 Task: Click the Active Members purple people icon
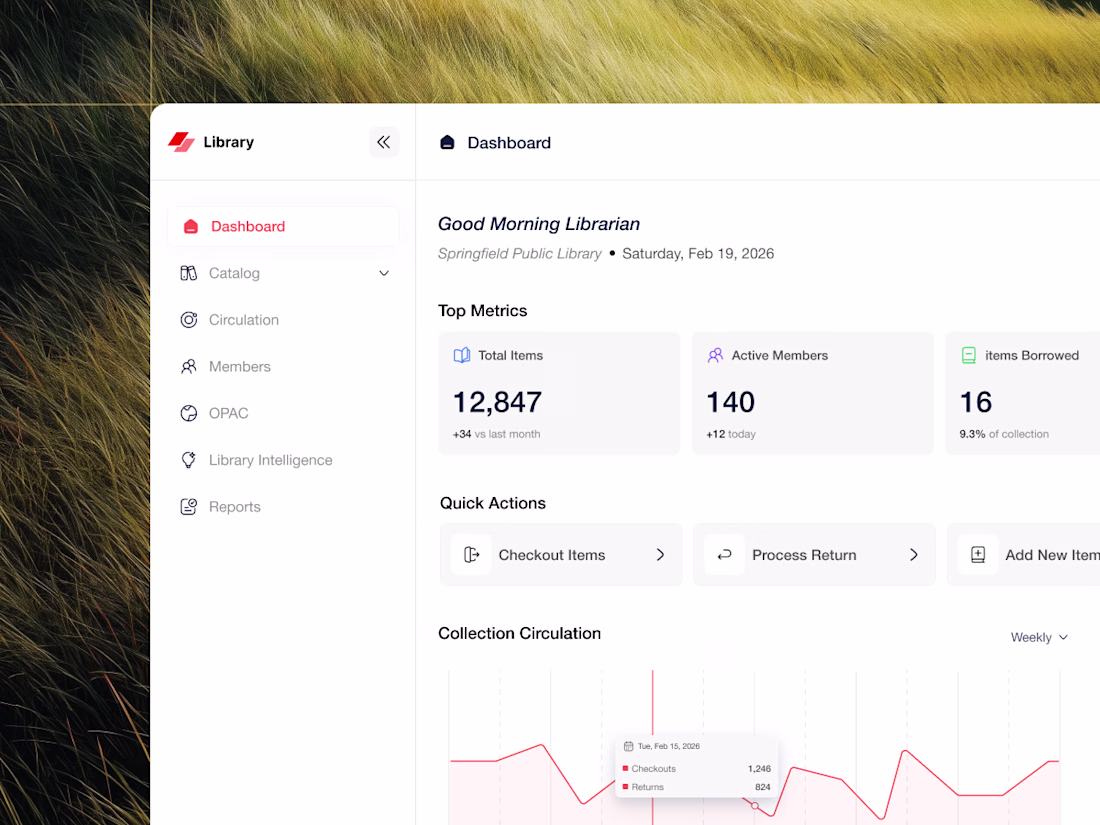[x=715, y=356]
